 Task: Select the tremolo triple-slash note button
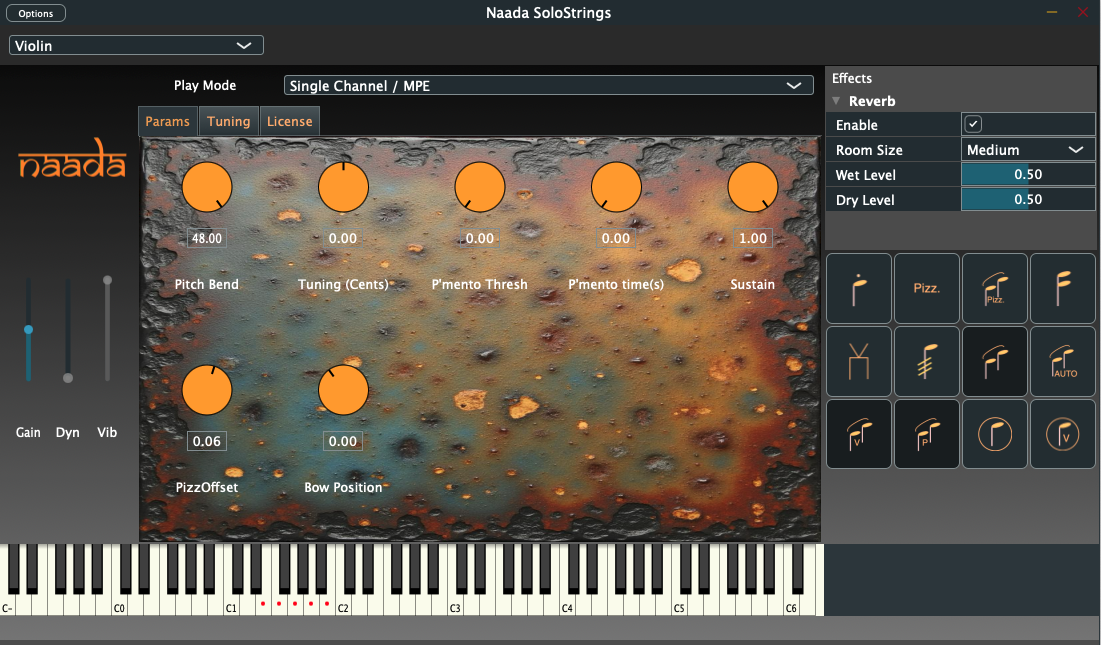tap(927, 361)
